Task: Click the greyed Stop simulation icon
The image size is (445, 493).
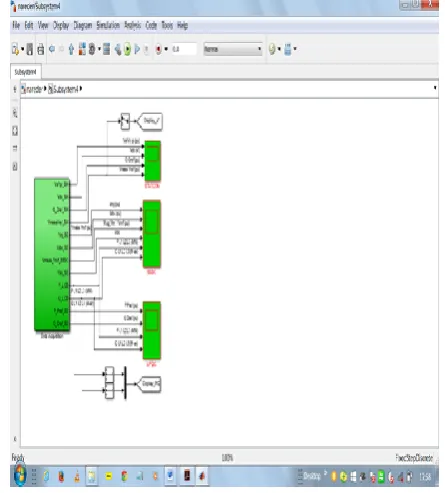Action: (x=146, y=50)
